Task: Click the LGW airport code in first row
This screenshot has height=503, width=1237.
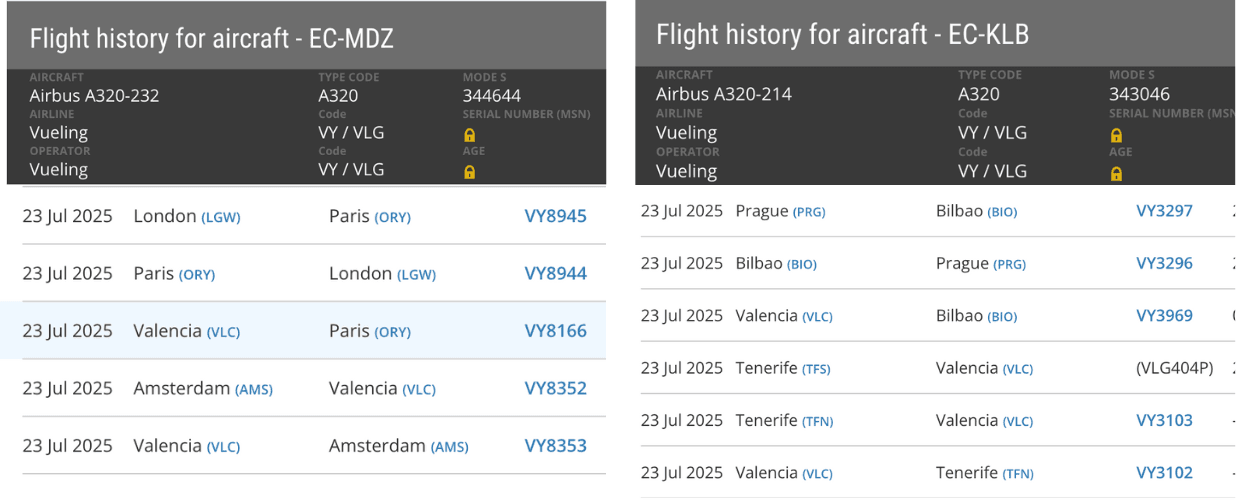Action: [x=221, y=217]
